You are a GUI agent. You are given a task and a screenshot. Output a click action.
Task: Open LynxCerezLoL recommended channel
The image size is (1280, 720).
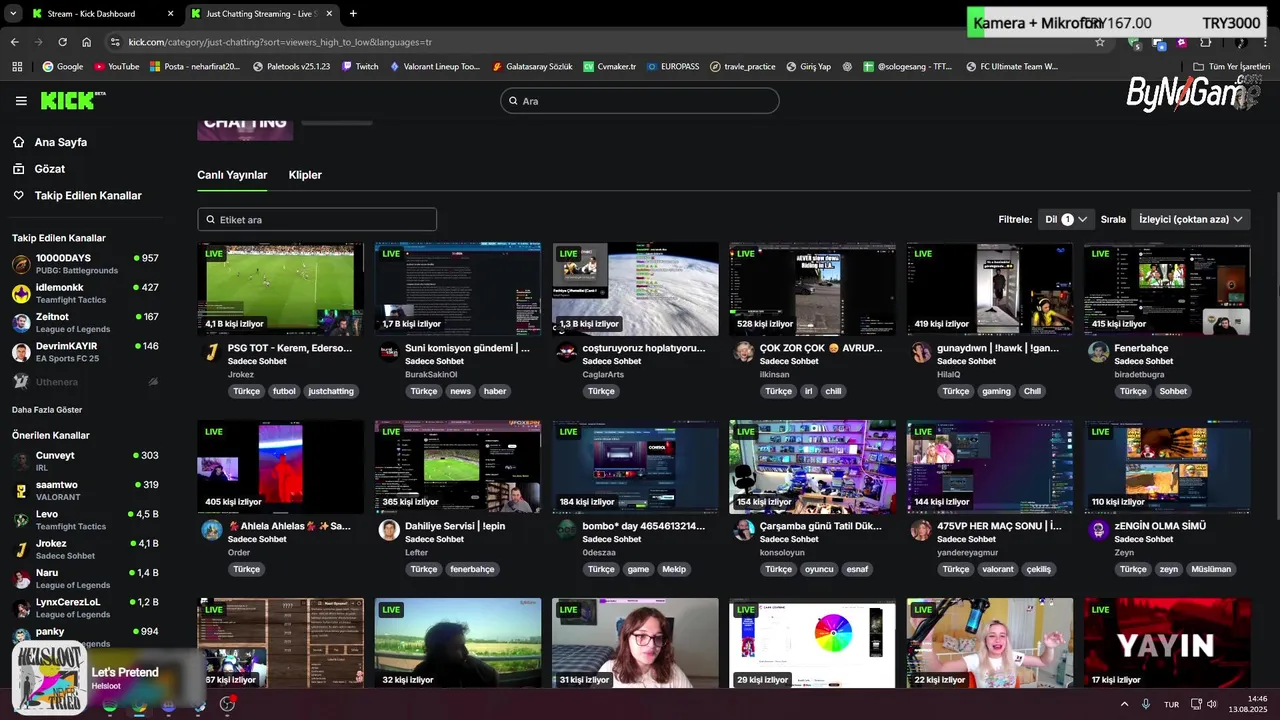point(85,607)
